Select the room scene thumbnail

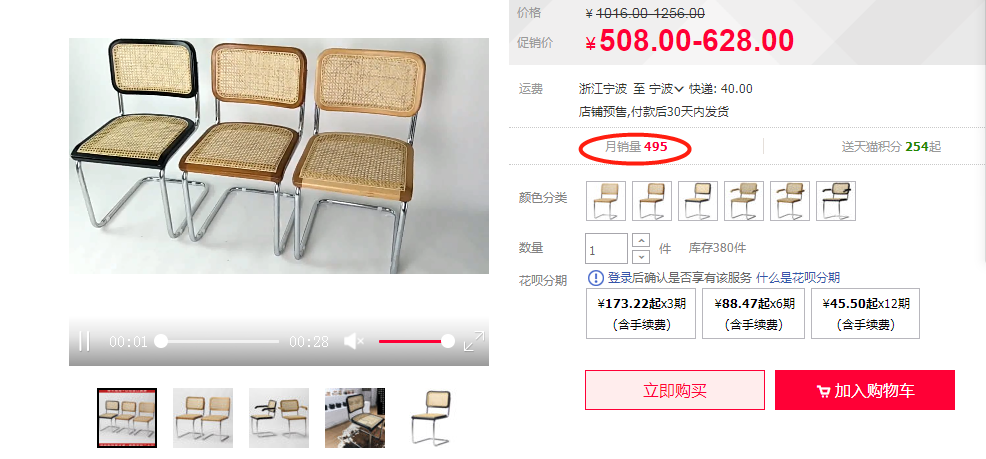(355, 418)
